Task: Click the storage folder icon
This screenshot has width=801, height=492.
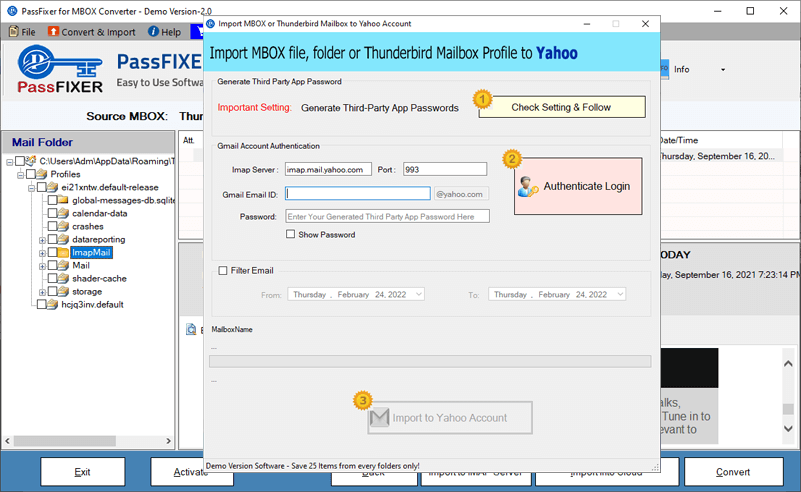Action: [63, 291]
